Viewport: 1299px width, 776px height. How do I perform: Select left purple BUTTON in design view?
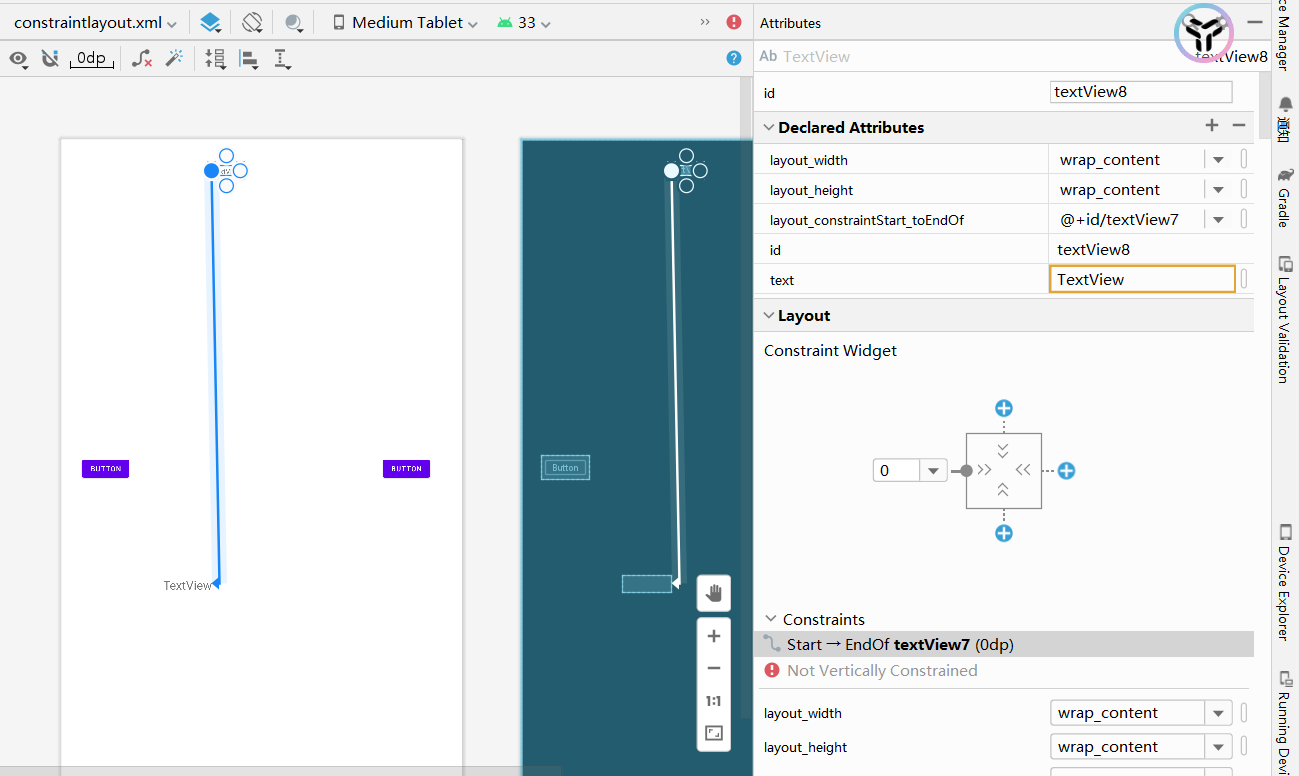coord(105,468)
